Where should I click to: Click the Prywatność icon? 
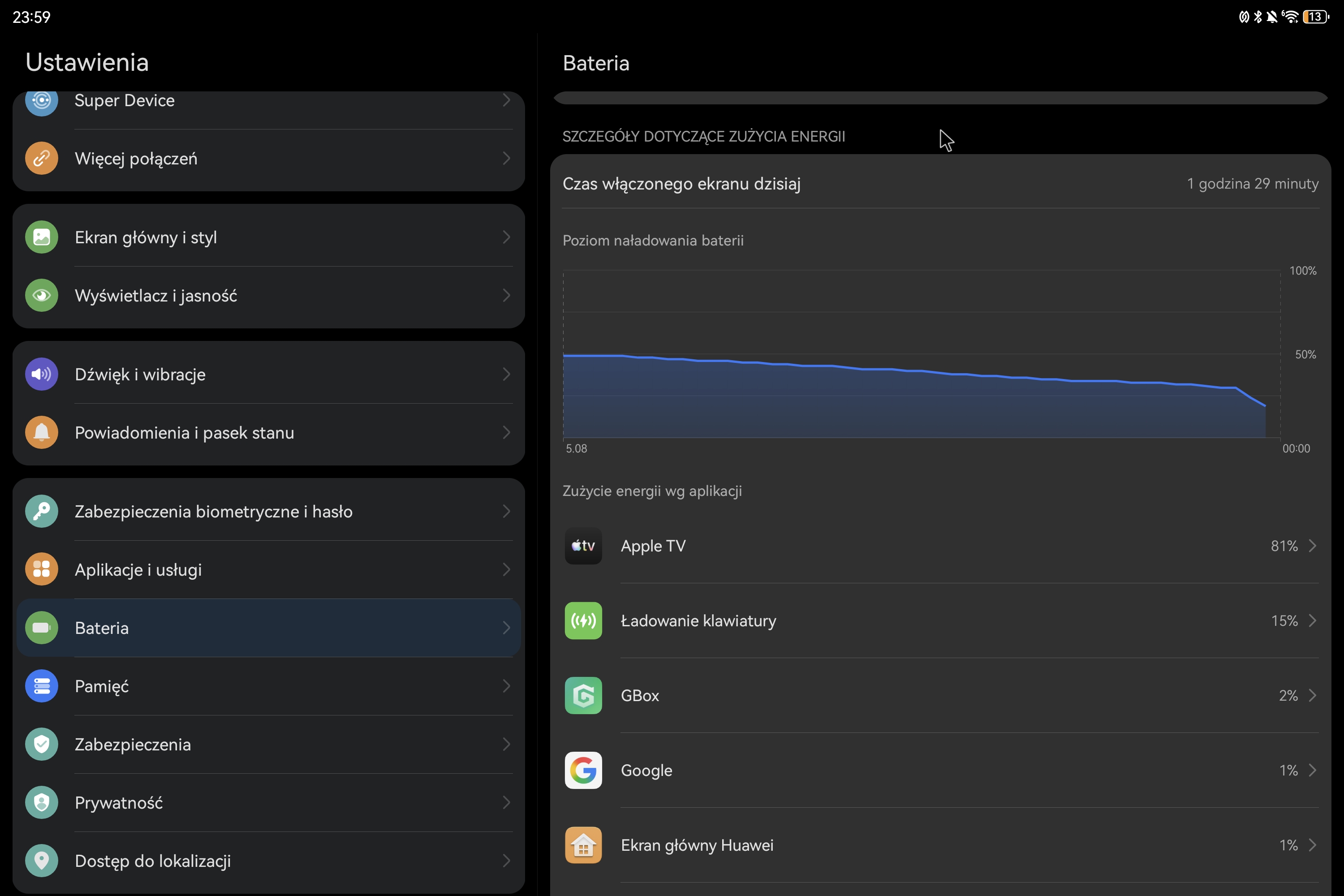41,803
